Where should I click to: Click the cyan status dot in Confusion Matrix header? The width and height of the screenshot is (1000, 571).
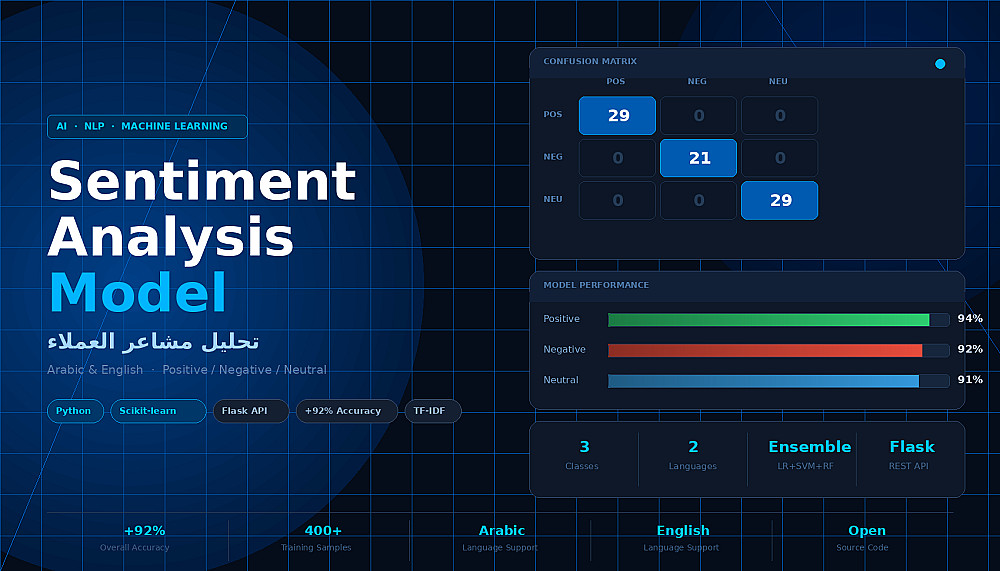(939, 64)
